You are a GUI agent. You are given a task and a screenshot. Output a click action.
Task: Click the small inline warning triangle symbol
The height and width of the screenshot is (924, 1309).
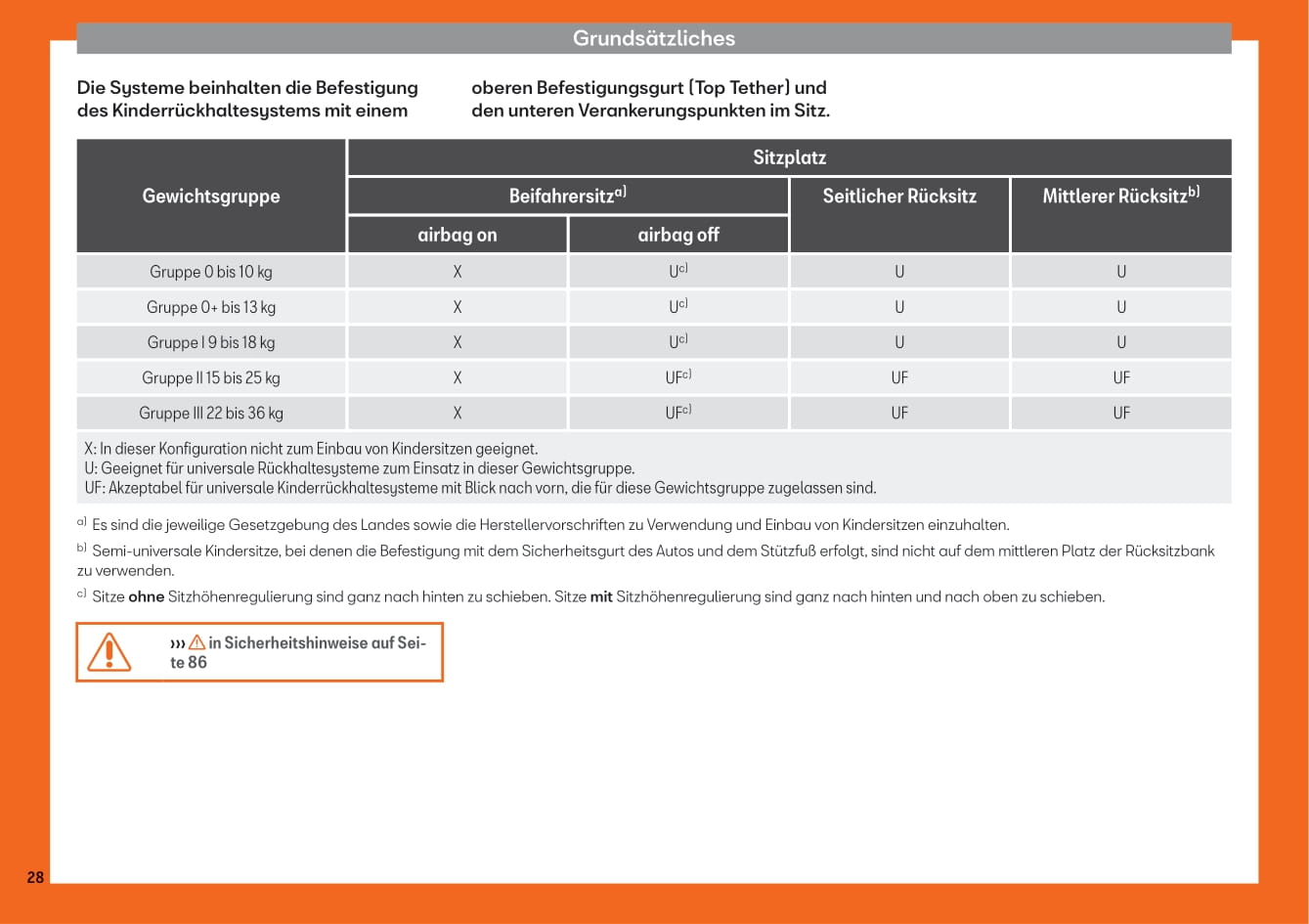click(x=197, y=642)
